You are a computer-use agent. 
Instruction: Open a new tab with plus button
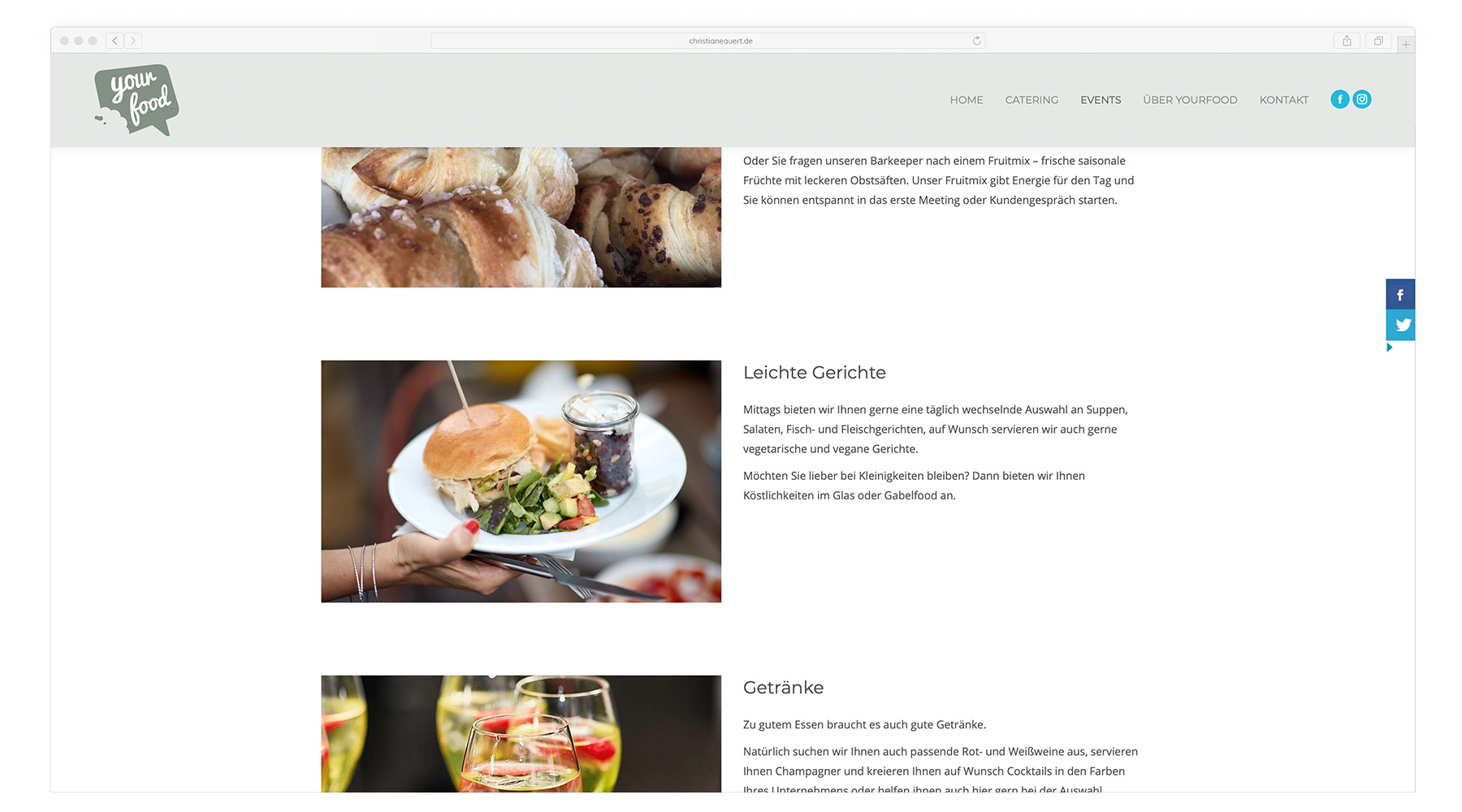pos(1406,44)
